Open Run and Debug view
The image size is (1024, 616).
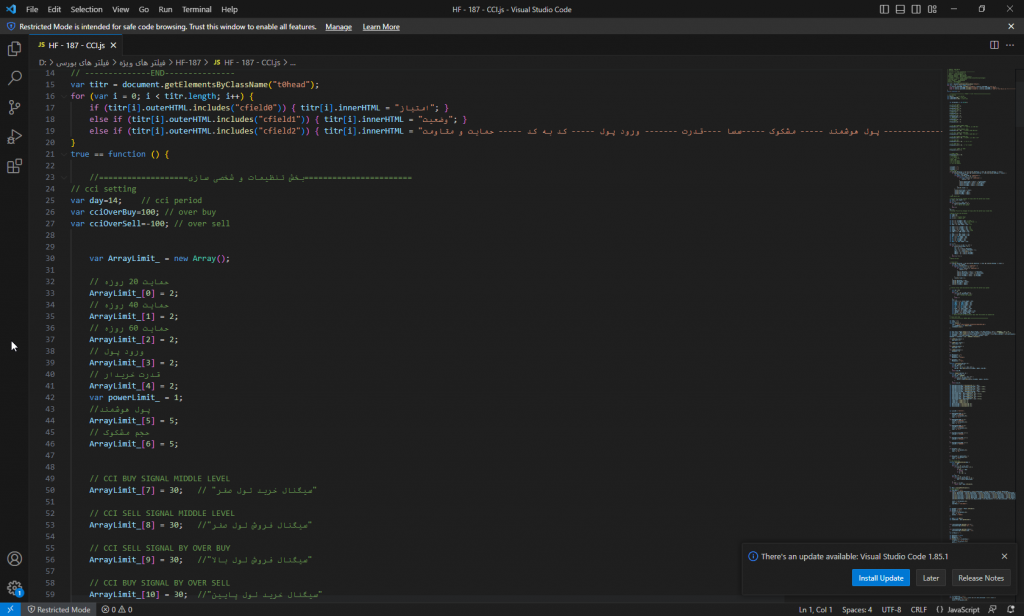click(x=15, y=136)
